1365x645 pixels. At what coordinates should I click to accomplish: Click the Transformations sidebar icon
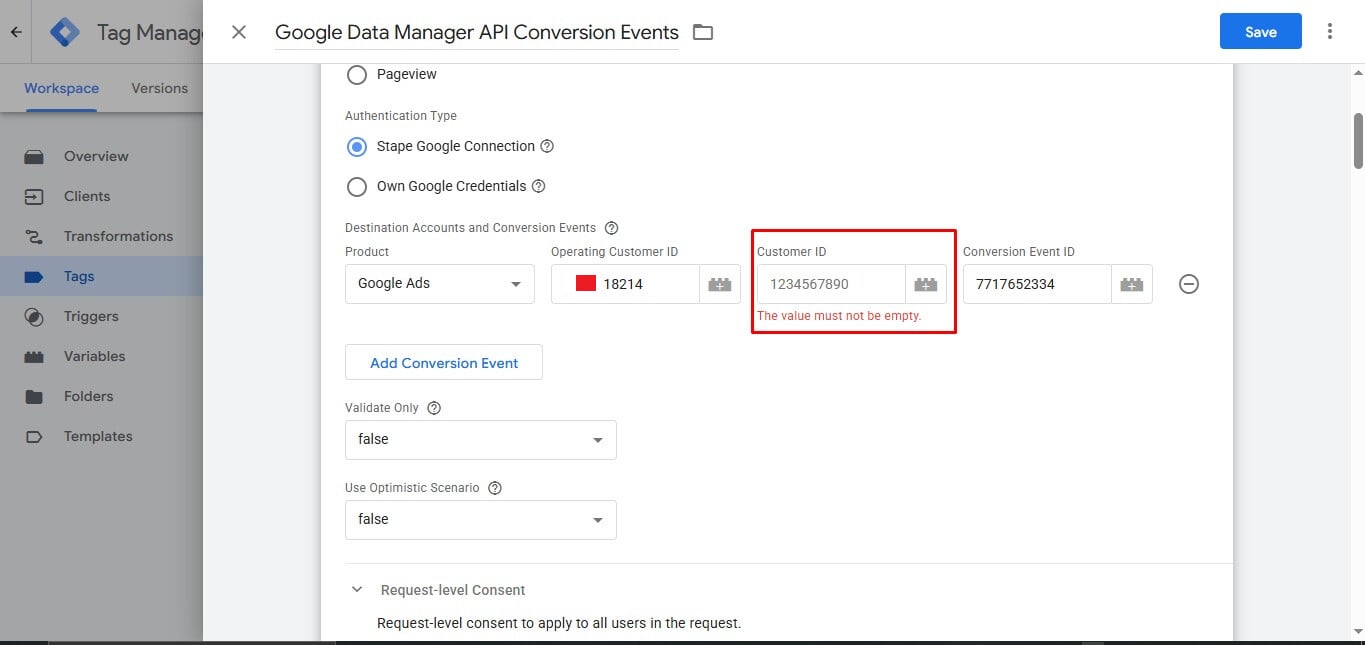point(34,236)
